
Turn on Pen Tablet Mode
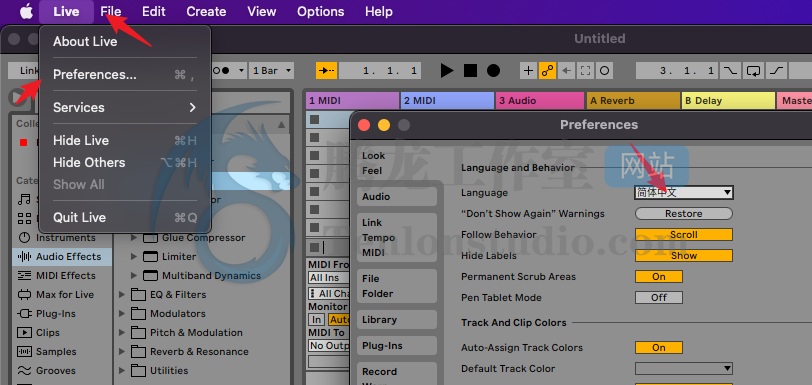(659, 297)
